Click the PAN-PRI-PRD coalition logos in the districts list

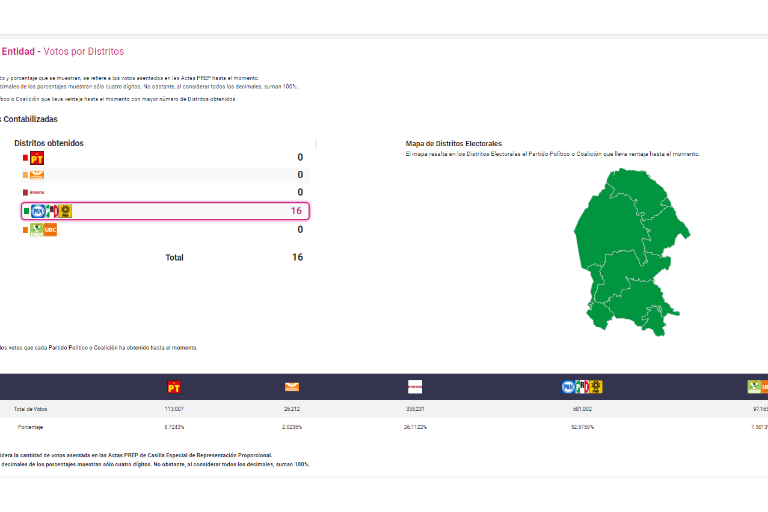(x=52, y=211)
